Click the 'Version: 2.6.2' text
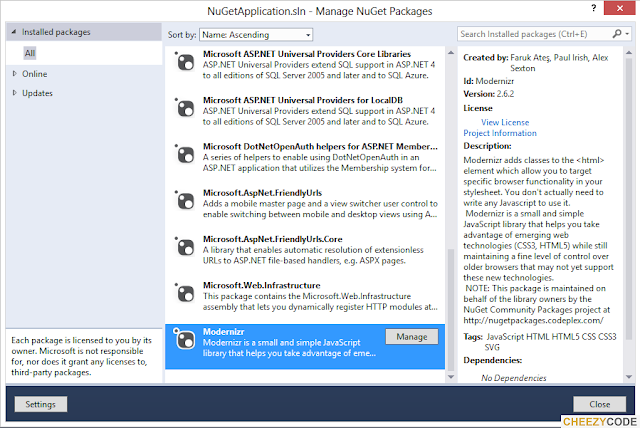 (489, 94)
